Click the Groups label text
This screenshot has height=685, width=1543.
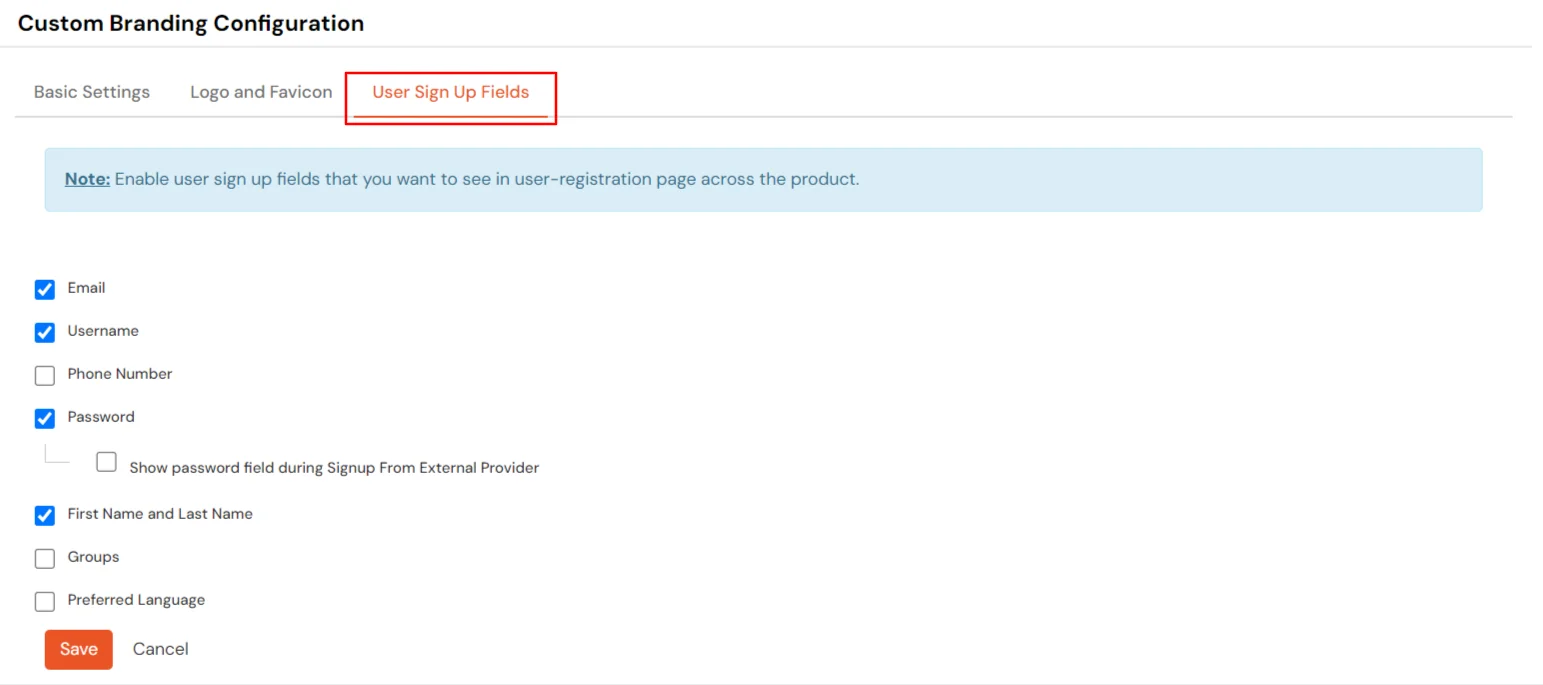(x=94, y=557)
